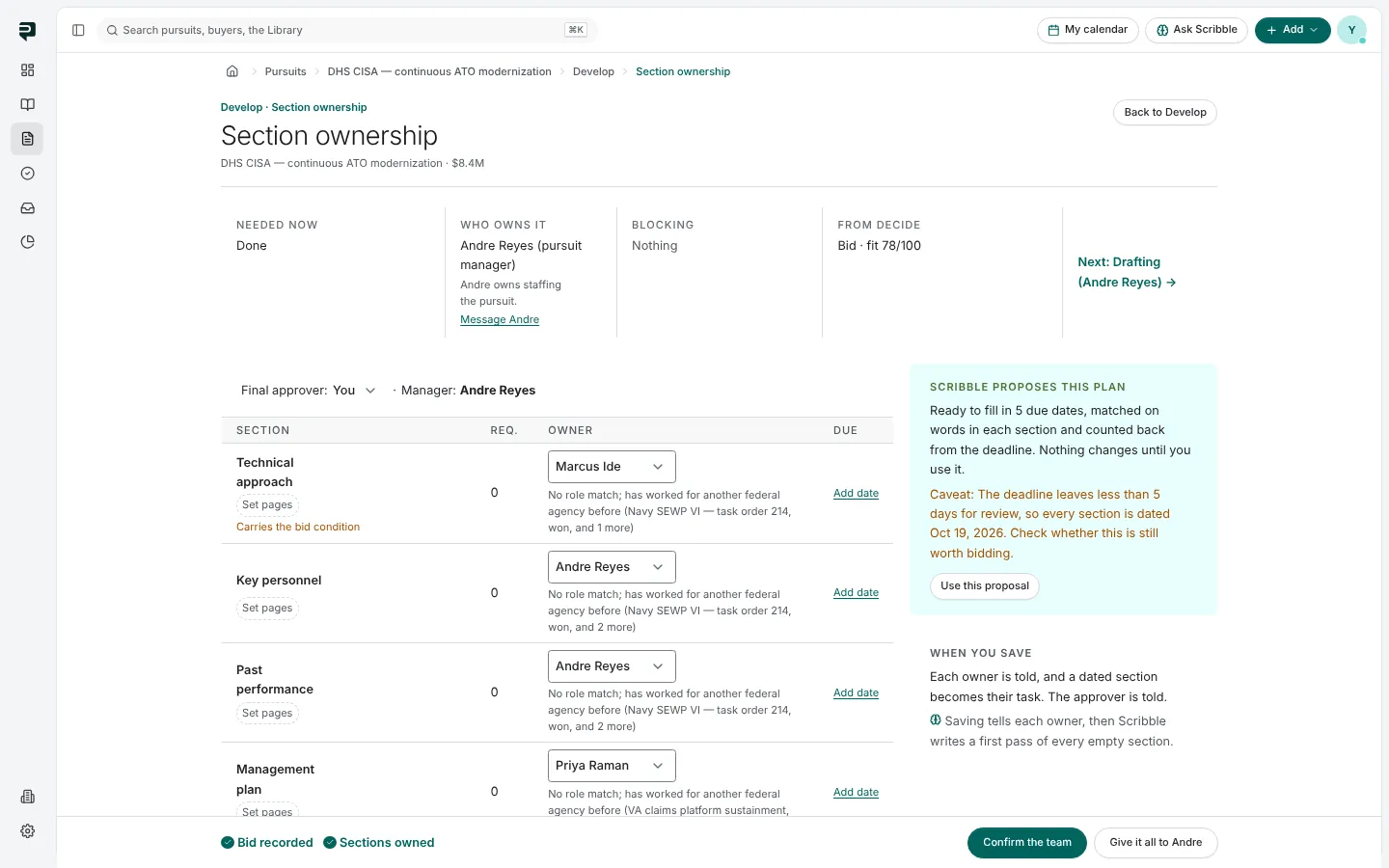This screenshot has height=868, width=1389.
Task: Open owner dropdown for Technical approach
Action: pos(612,467)
